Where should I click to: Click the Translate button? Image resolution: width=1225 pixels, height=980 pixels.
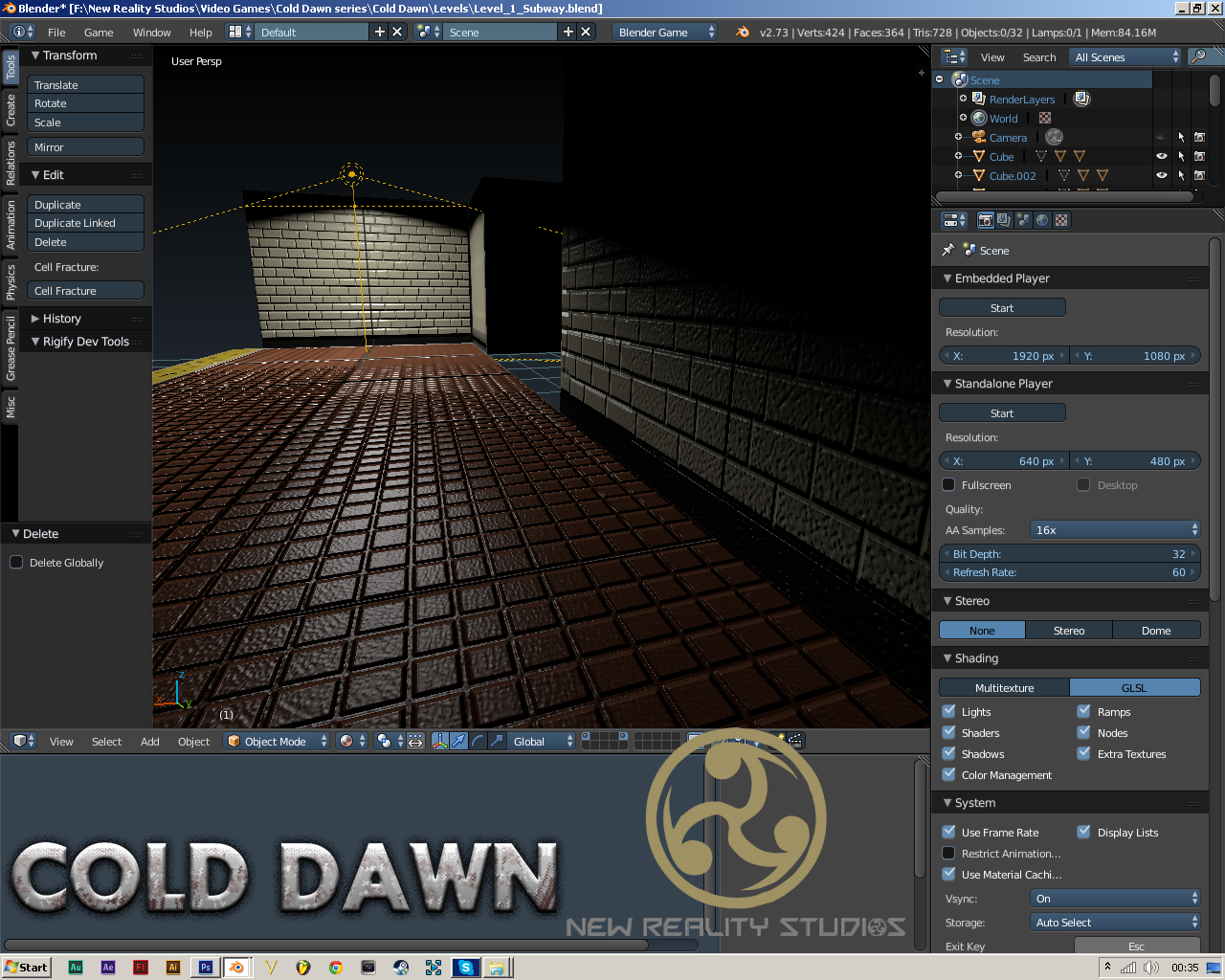coord(85,84)
